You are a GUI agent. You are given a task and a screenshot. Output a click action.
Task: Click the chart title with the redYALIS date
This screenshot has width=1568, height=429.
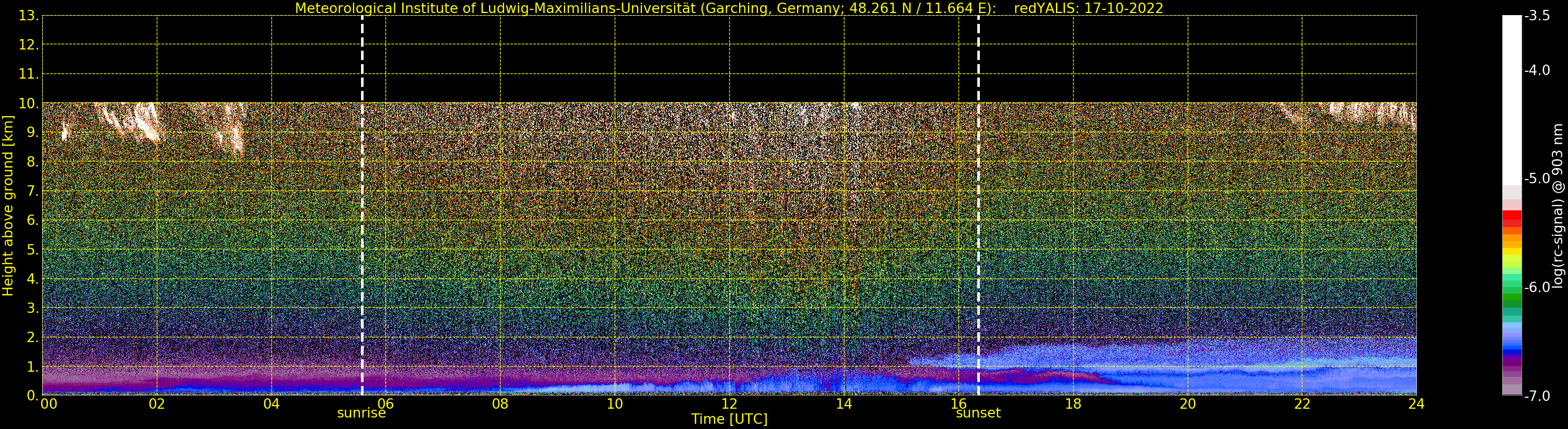(729, 8)
